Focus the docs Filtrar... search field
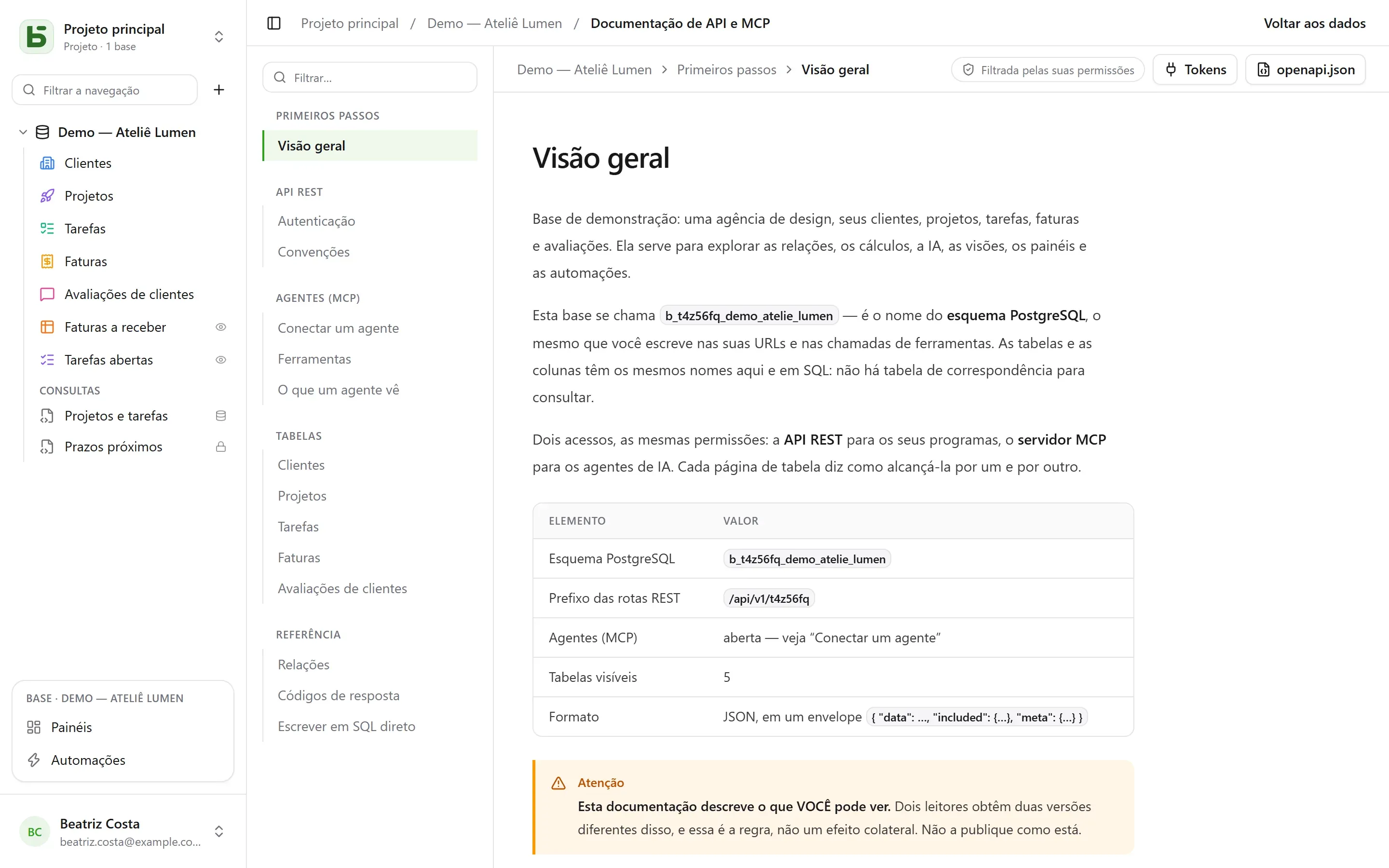1389x868 pixels. tap(369, 77)
